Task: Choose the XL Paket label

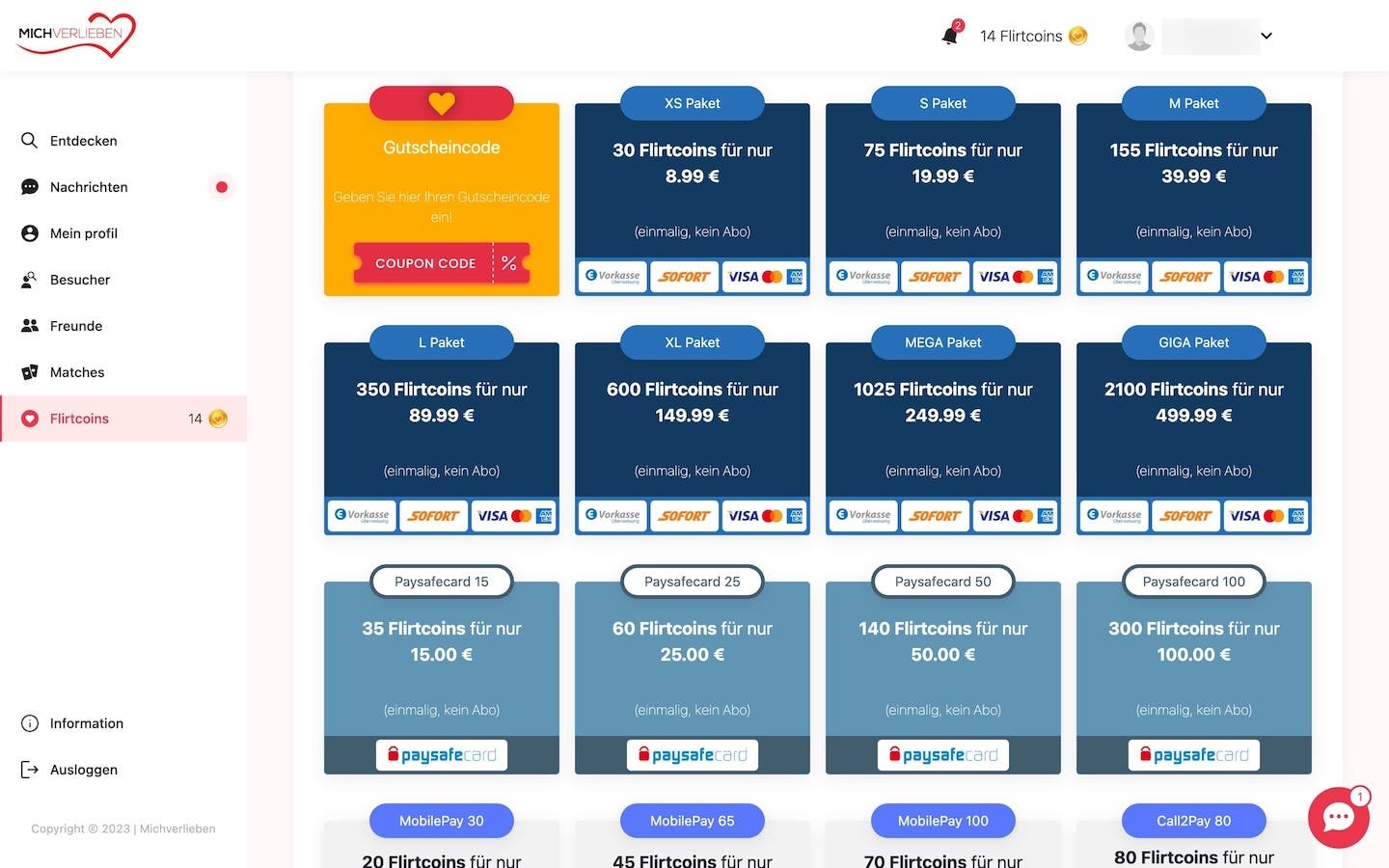Action: click(x=693, y=342)
